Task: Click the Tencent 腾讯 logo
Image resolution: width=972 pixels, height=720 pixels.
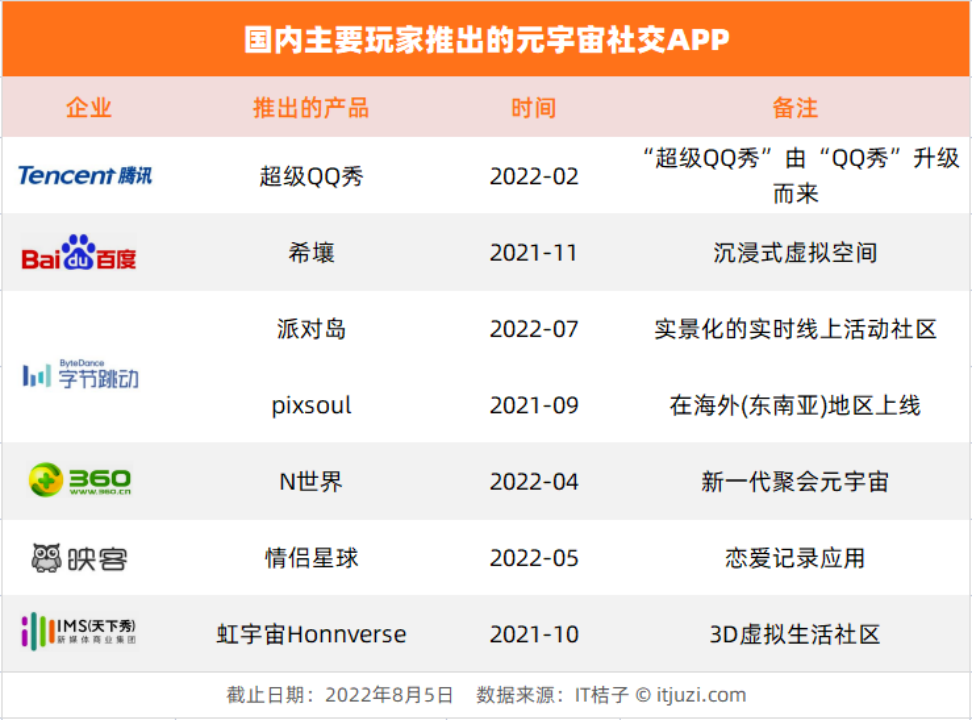Action: pos(85,176)
